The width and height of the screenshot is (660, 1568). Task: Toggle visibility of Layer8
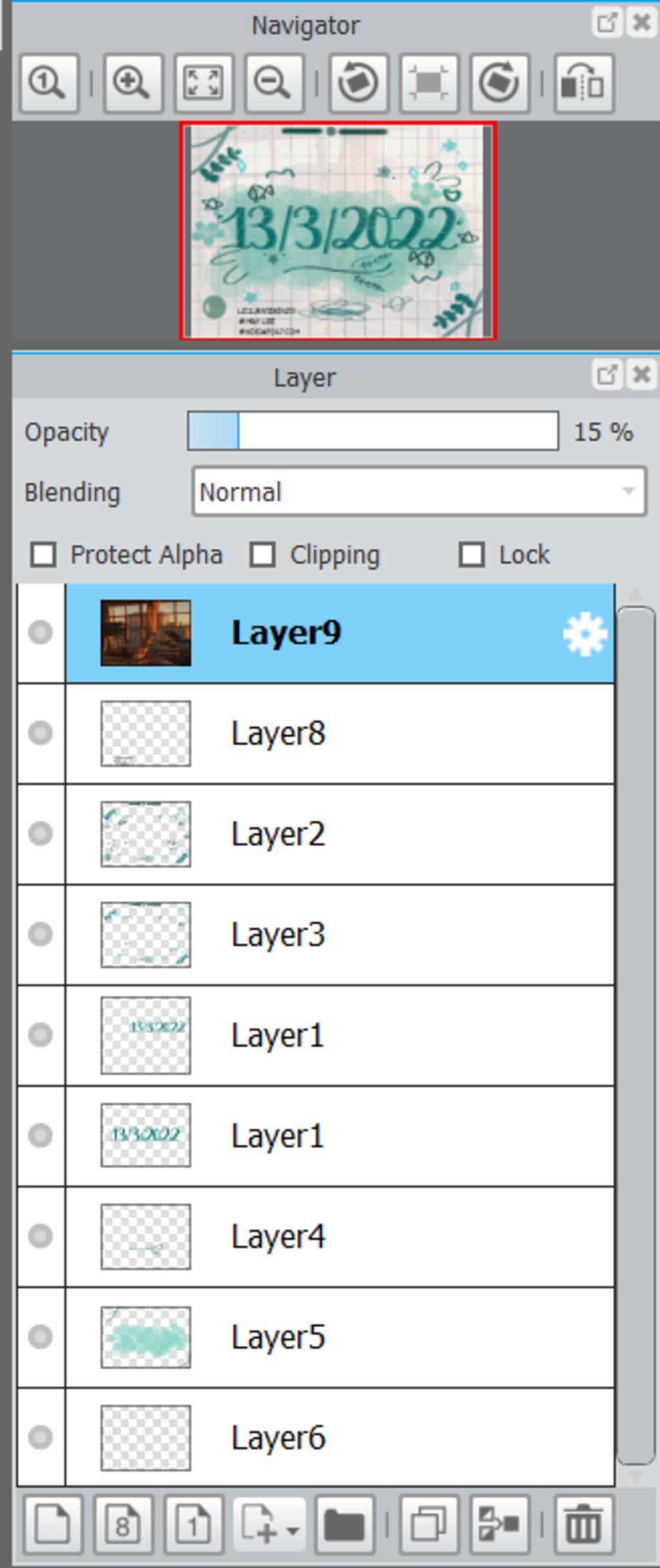(41, 733)
